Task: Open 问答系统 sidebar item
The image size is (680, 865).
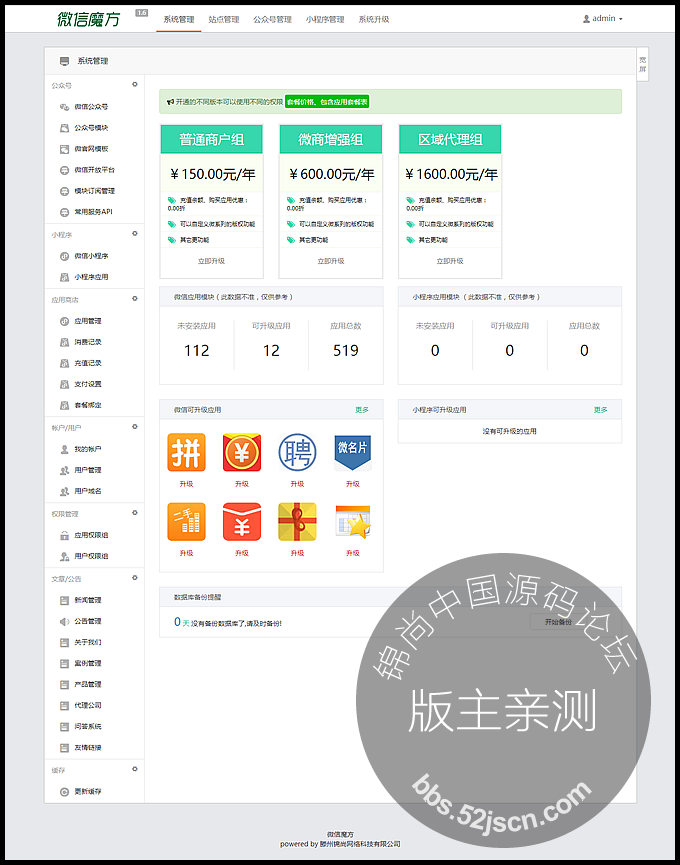Action: click(x=88, y=727)
